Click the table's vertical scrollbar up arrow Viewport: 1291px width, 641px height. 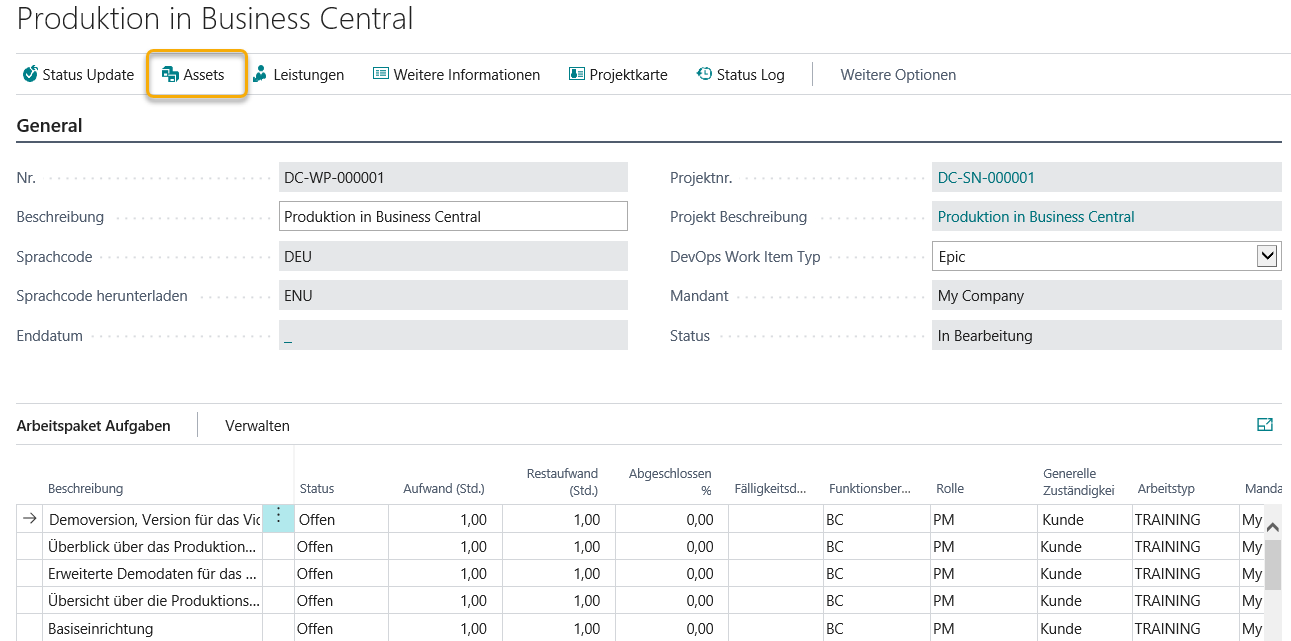click(1273, 526)
